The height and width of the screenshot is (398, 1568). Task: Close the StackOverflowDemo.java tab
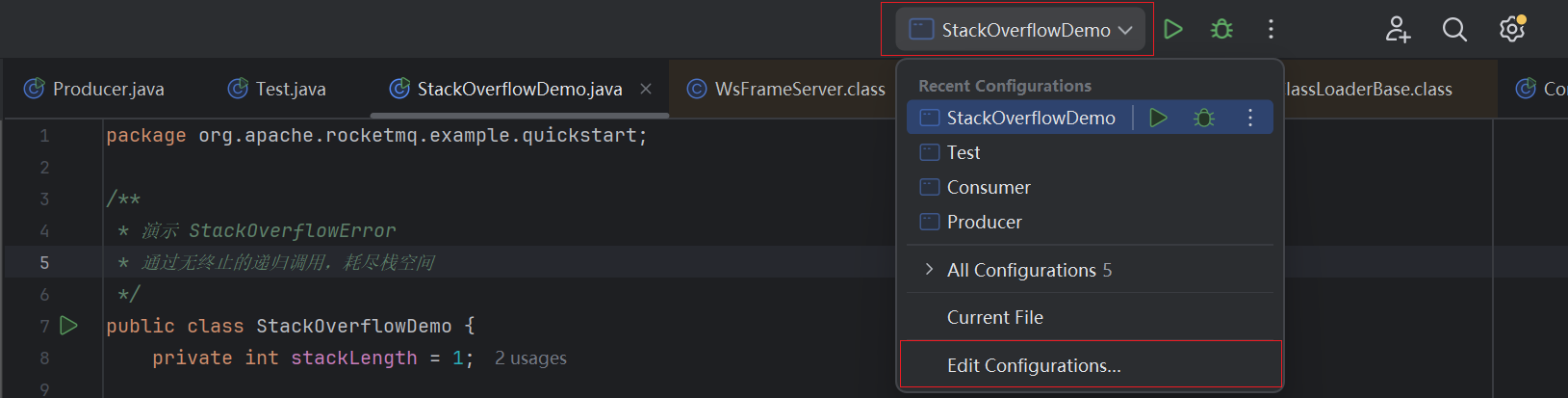pyautogui.click(x=646, y=89)
